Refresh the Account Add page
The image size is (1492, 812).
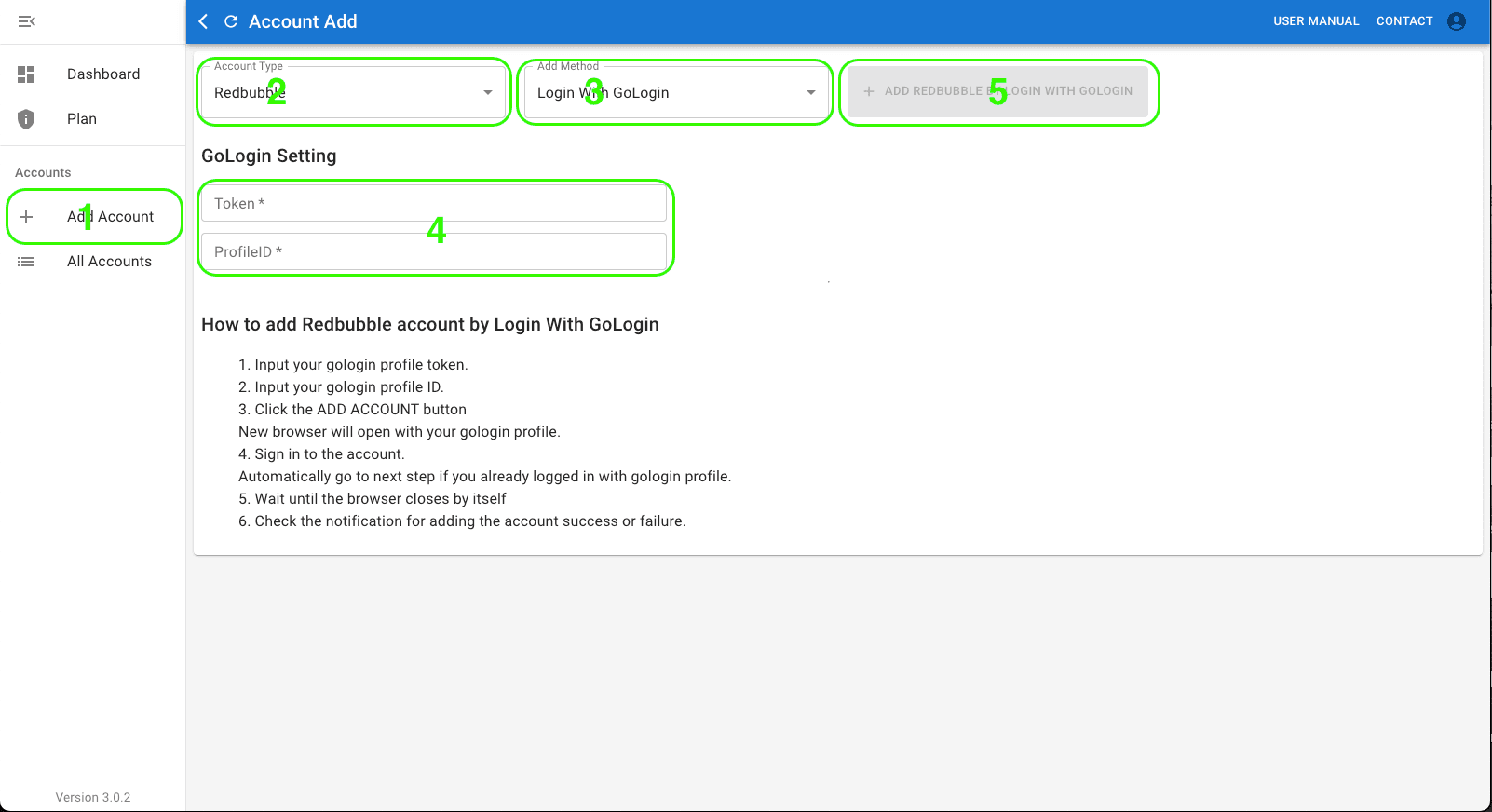(231, 21)
